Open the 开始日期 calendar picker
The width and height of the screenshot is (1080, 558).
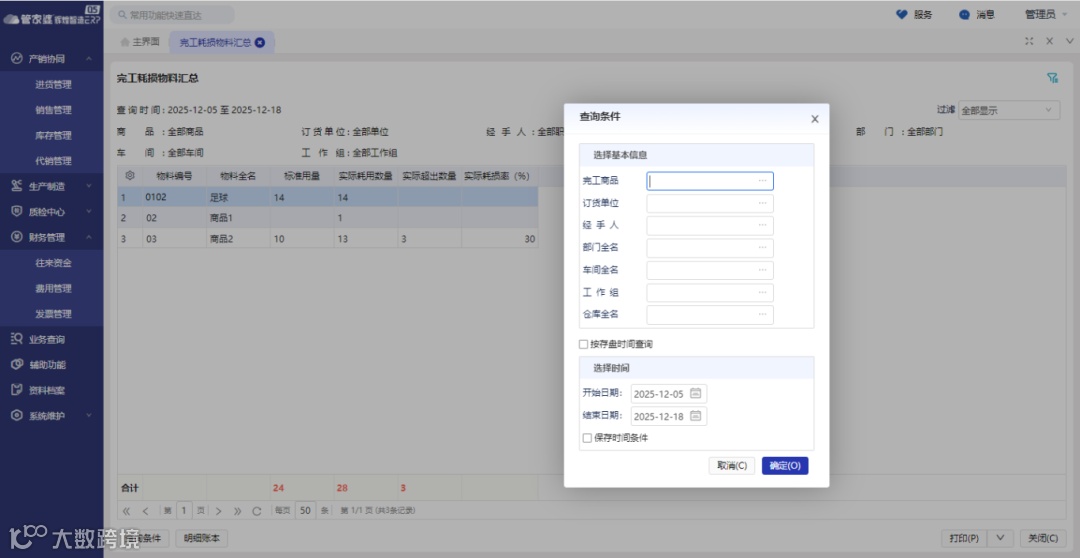(696, 393)
